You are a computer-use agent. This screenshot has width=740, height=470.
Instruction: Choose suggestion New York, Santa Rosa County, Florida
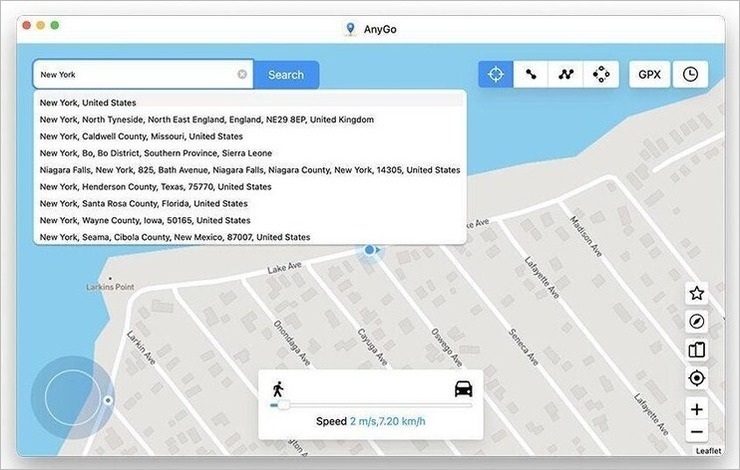[250, 203]
